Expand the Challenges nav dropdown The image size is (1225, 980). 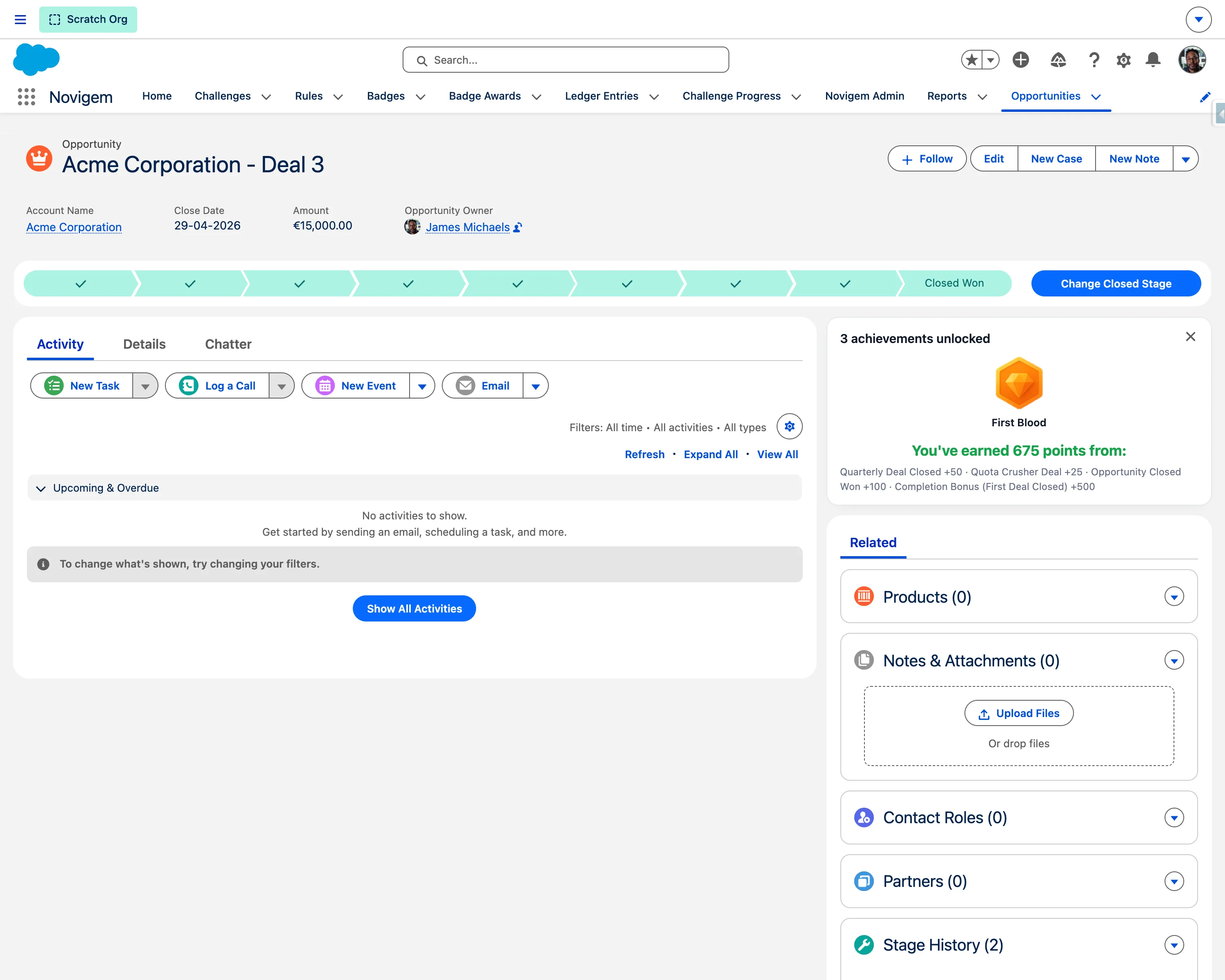[266, 97]
